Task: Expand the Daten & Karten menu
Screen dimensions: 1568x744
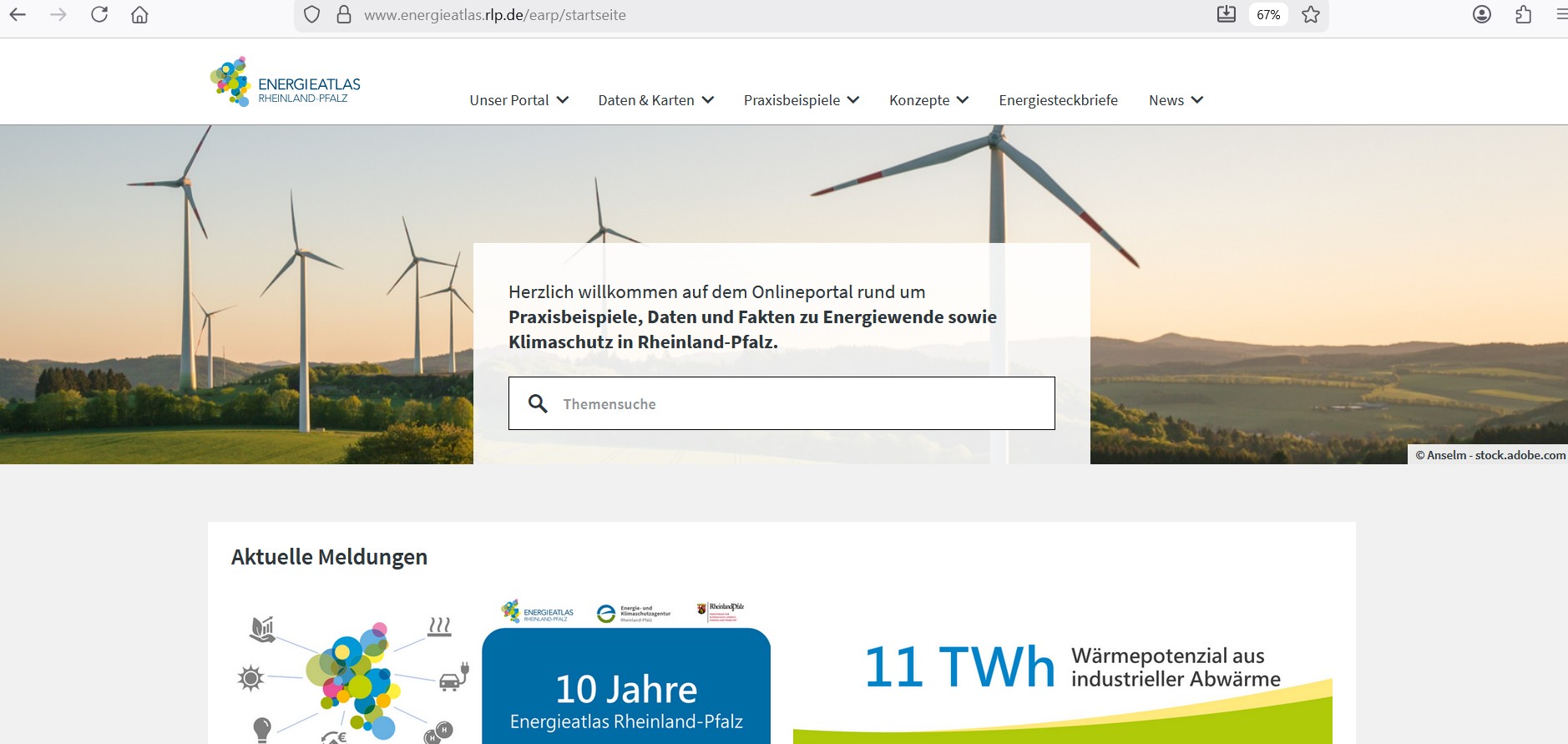Action: tap(655, 100)
